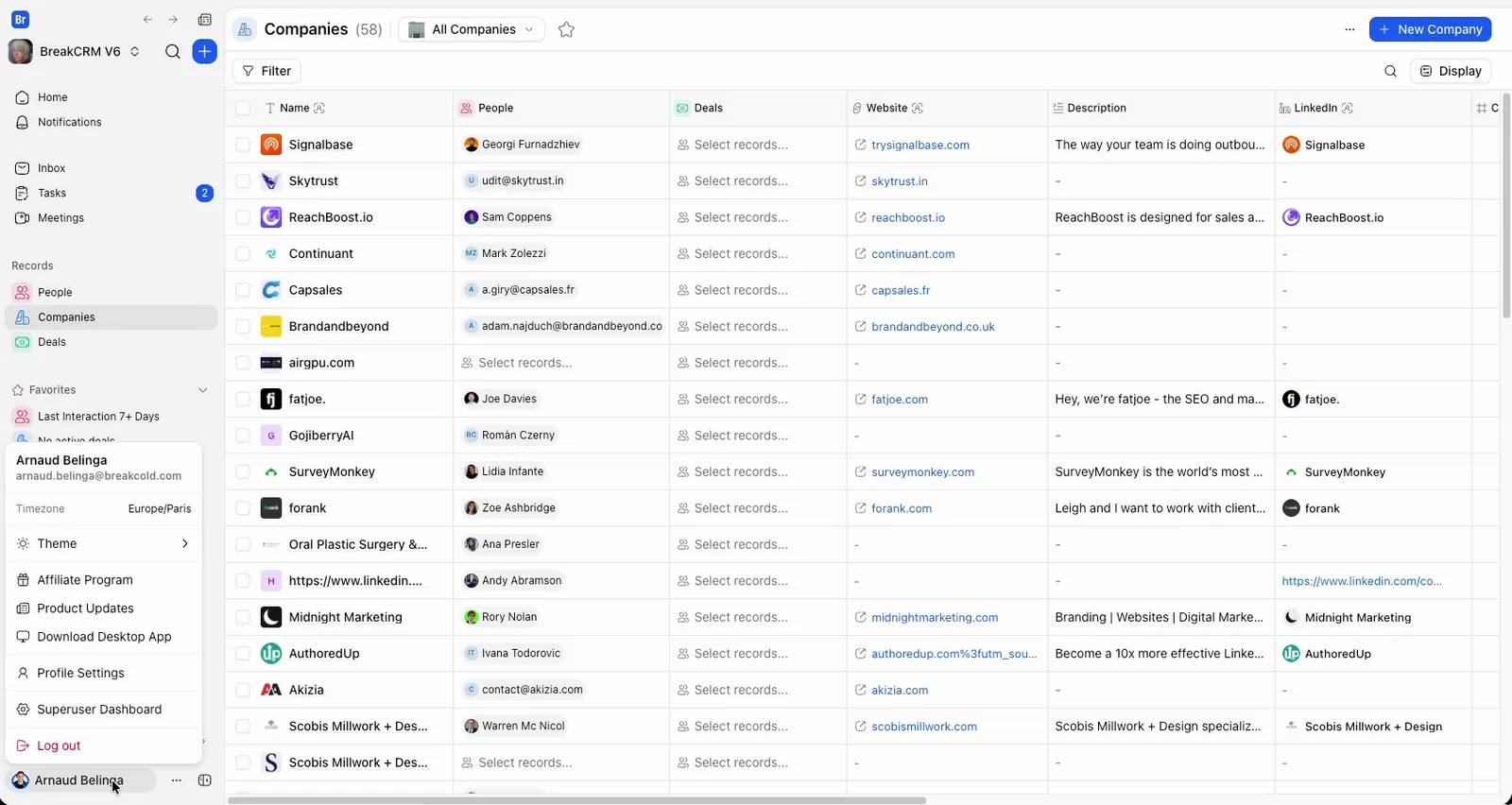Click the three-dot icon next to Arnaud Belinga
The width and height of the screenshot is (1512, 805).
(177, 780)
